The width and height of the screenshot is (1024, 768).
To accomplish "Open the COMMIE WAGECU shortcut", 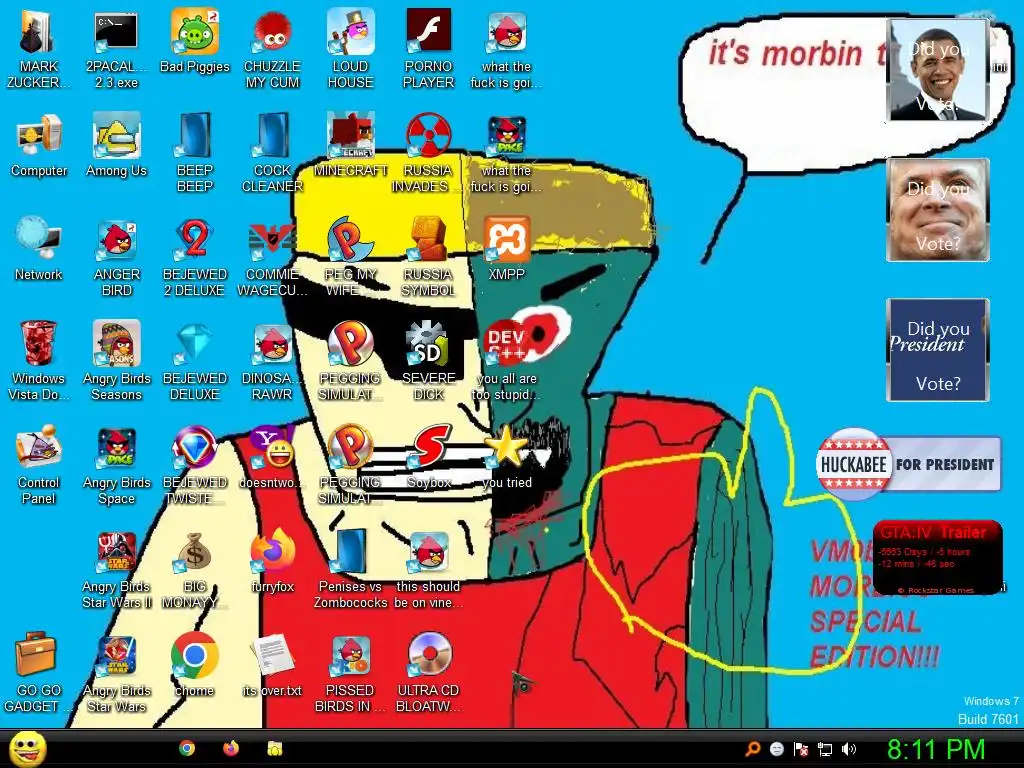I will pos(272,257).
